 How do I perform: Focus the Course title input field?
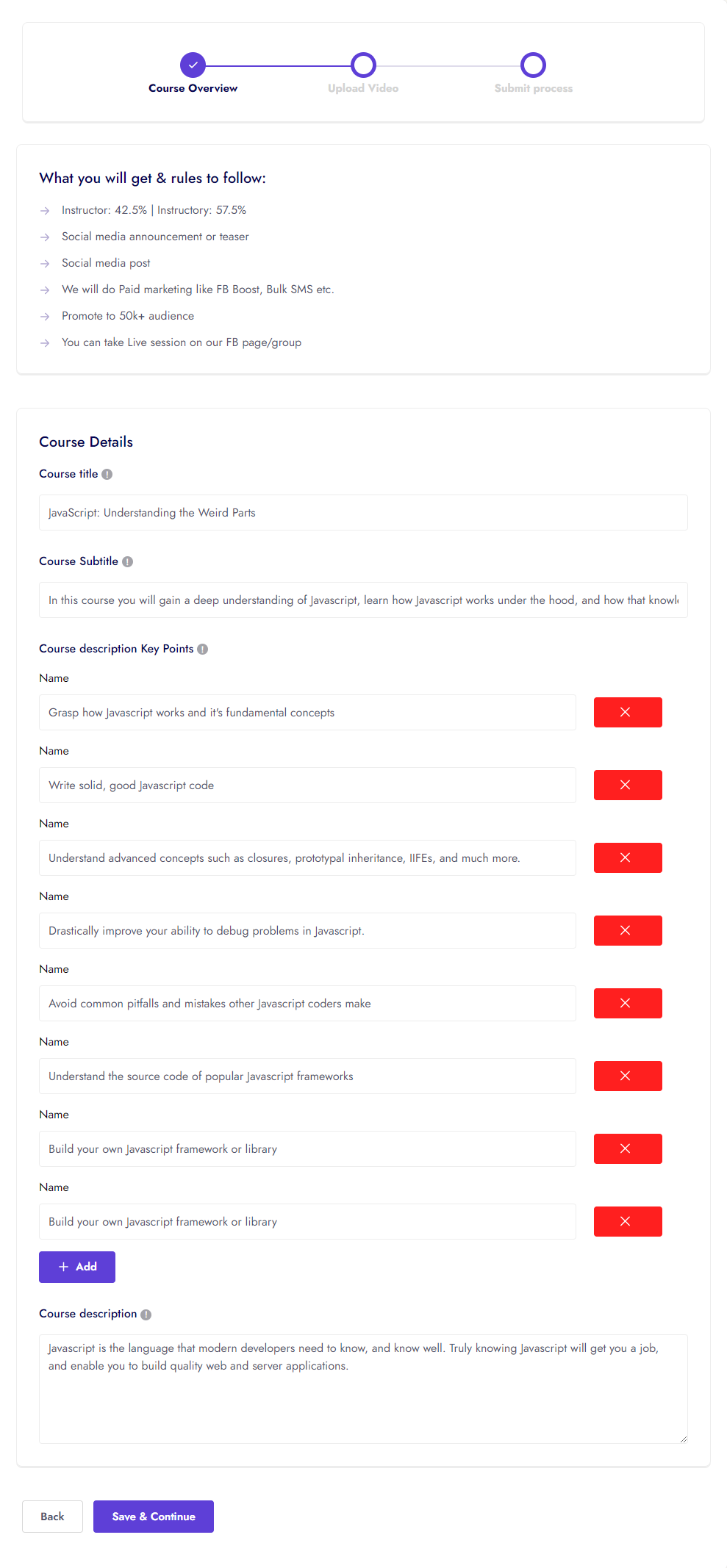coord(363,513)
